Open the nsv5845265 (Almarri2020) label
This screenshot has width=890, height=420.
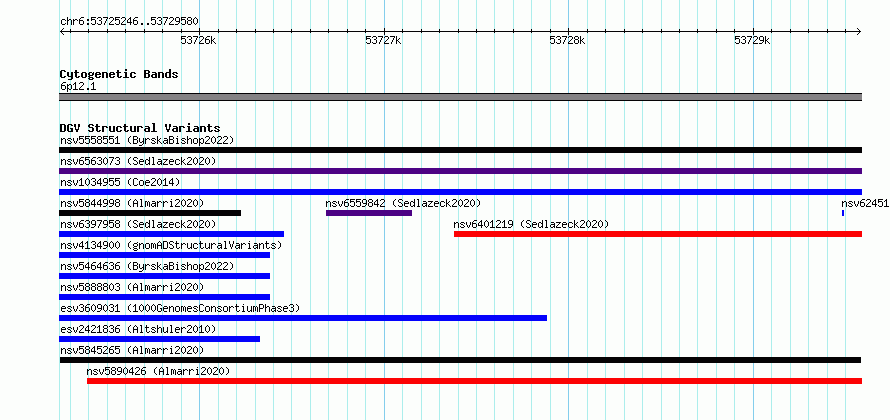point(132,350)
